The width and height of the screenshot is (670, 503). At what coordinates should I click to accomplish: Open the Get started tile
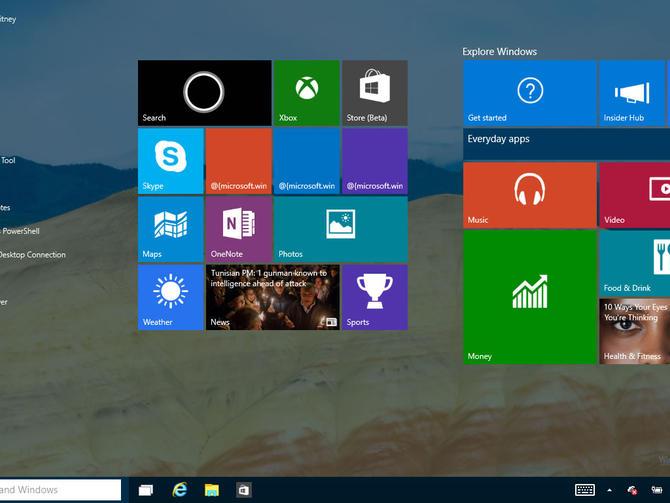[x=530, y=93]
